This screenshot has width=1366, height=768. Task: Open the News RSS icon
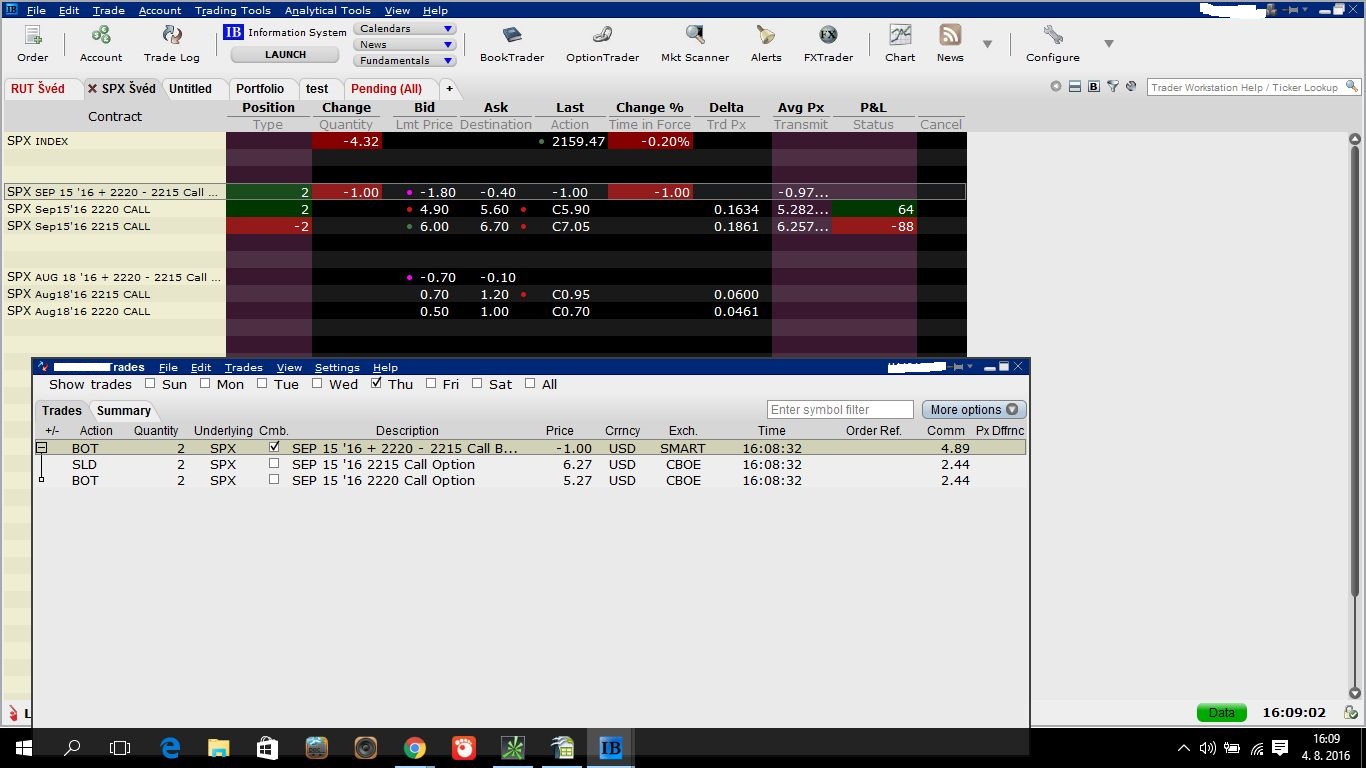point(950,36)
